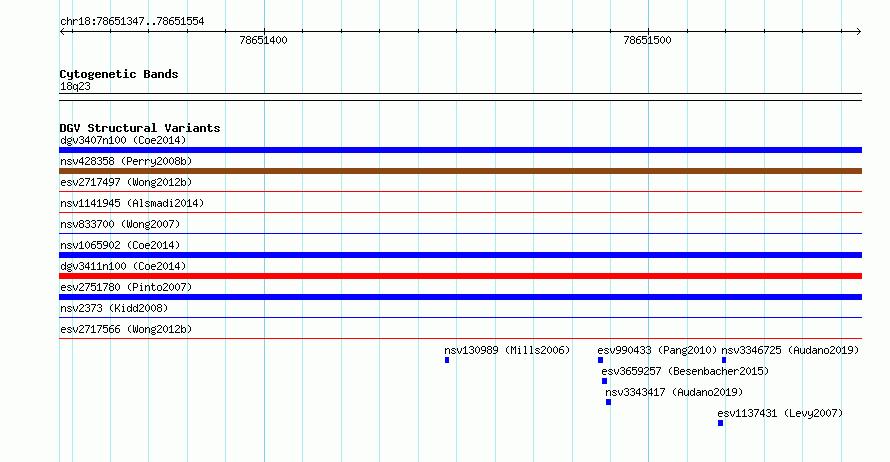This screenshot has height=462, width=890.
Task: Click the DGV Structural Variants track title
Action: pyautogui.click(x=140, y=128)
